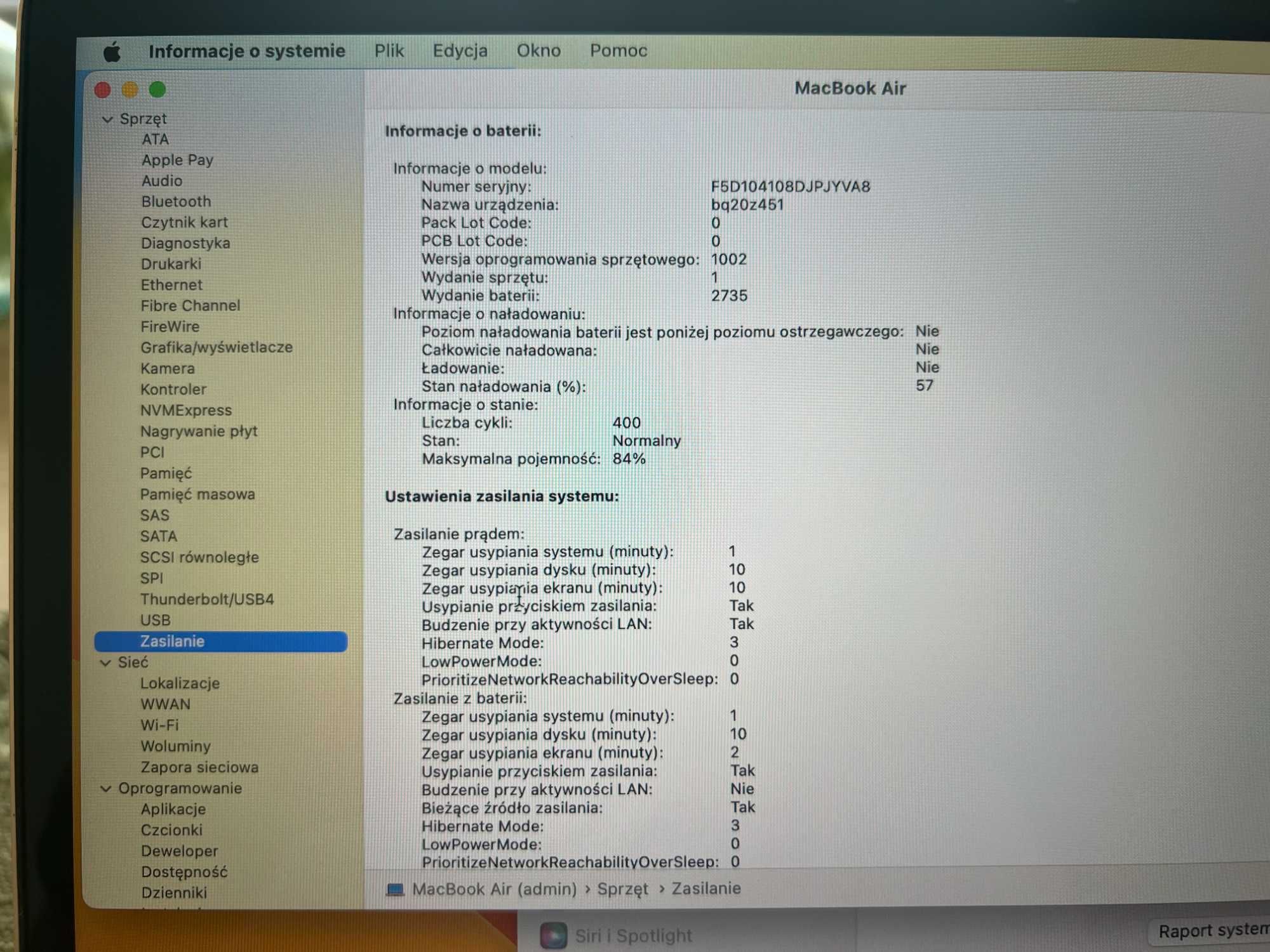The height and width of the screenshot is (952, 1270).
Task: Select Wi-Fi under Sieć
Action: coord(160,725)
